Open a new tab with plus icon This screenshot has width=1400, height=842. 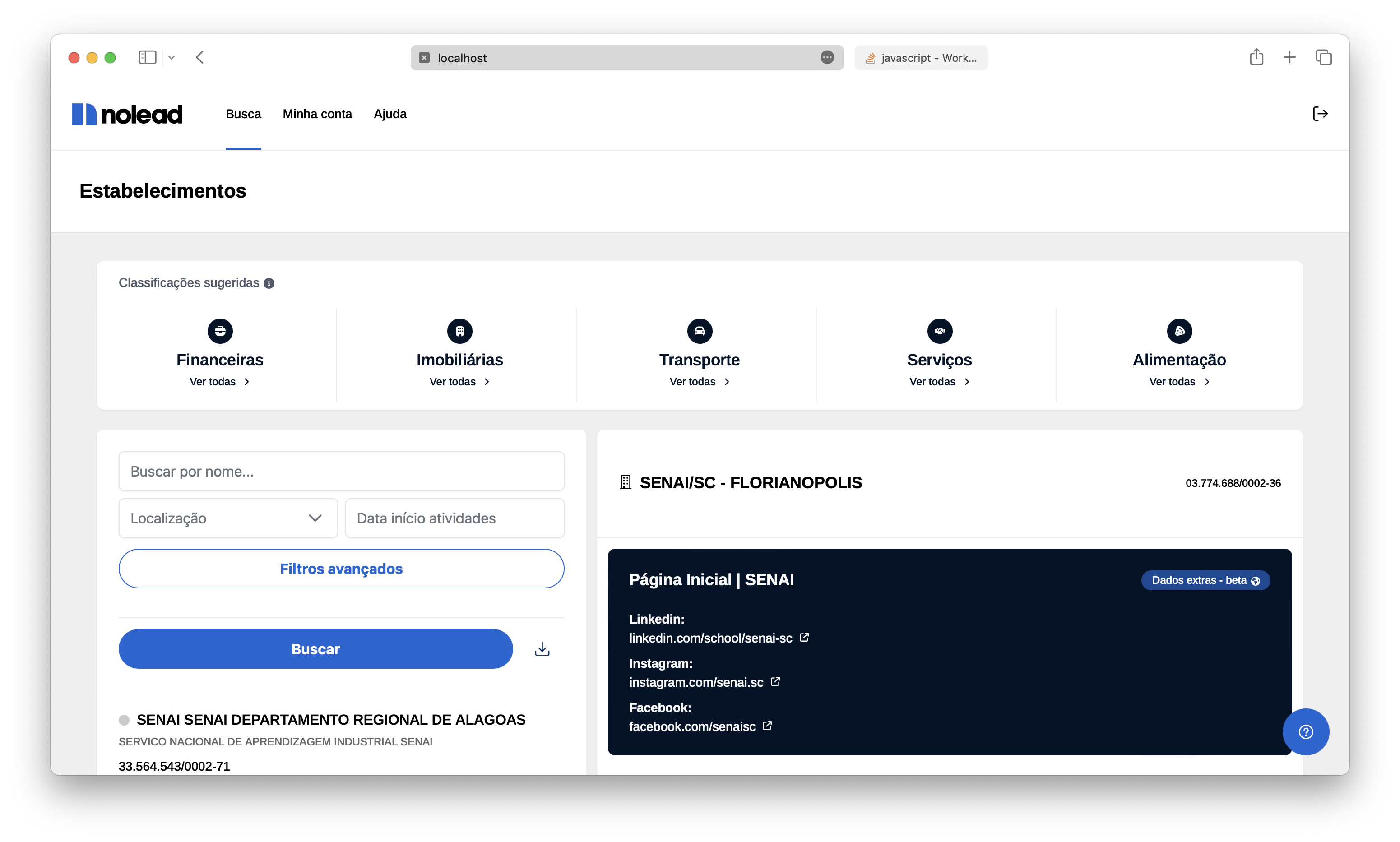tap(1289, 57)
